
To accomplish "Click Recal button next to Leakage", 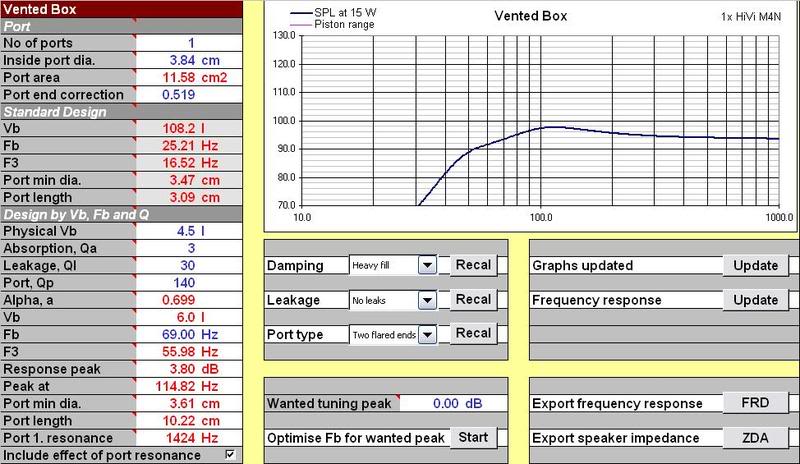I will tap(473, 300).
